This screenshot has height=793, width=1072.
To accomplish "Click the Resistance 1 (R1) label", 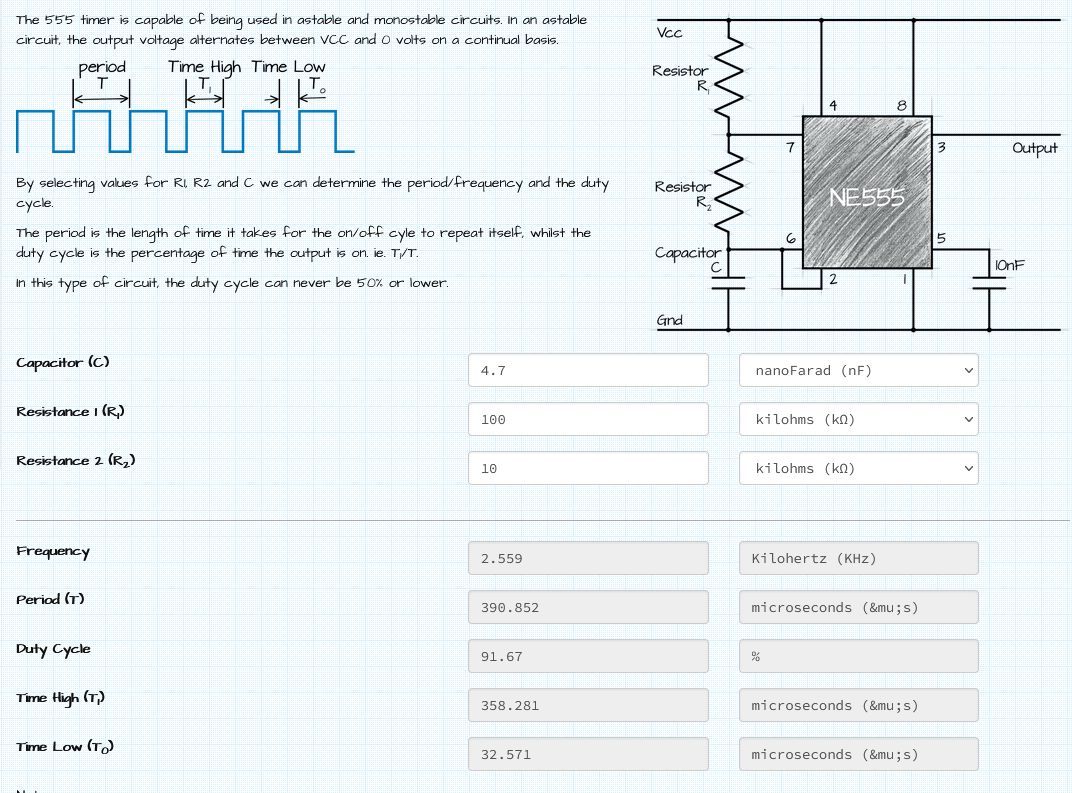I will tap(70, 412).
